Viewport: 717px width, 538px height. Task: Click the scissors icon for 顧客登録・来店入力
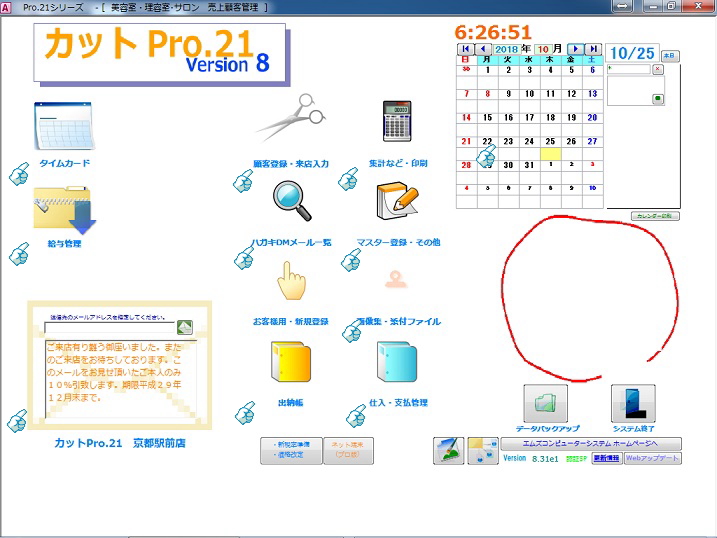[291, 118]
